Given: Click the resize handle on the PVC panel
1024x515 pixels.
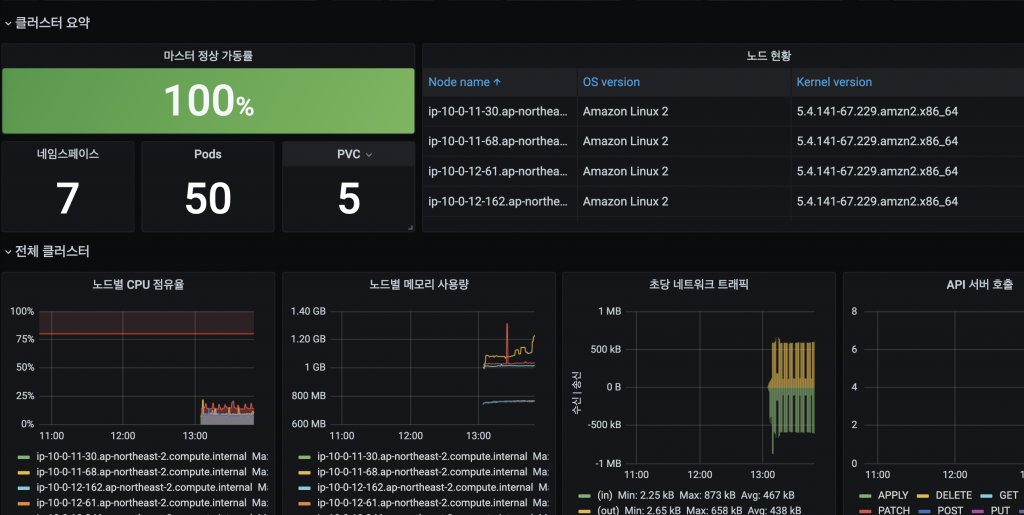Looking at the screenshot, I should 410,228.
